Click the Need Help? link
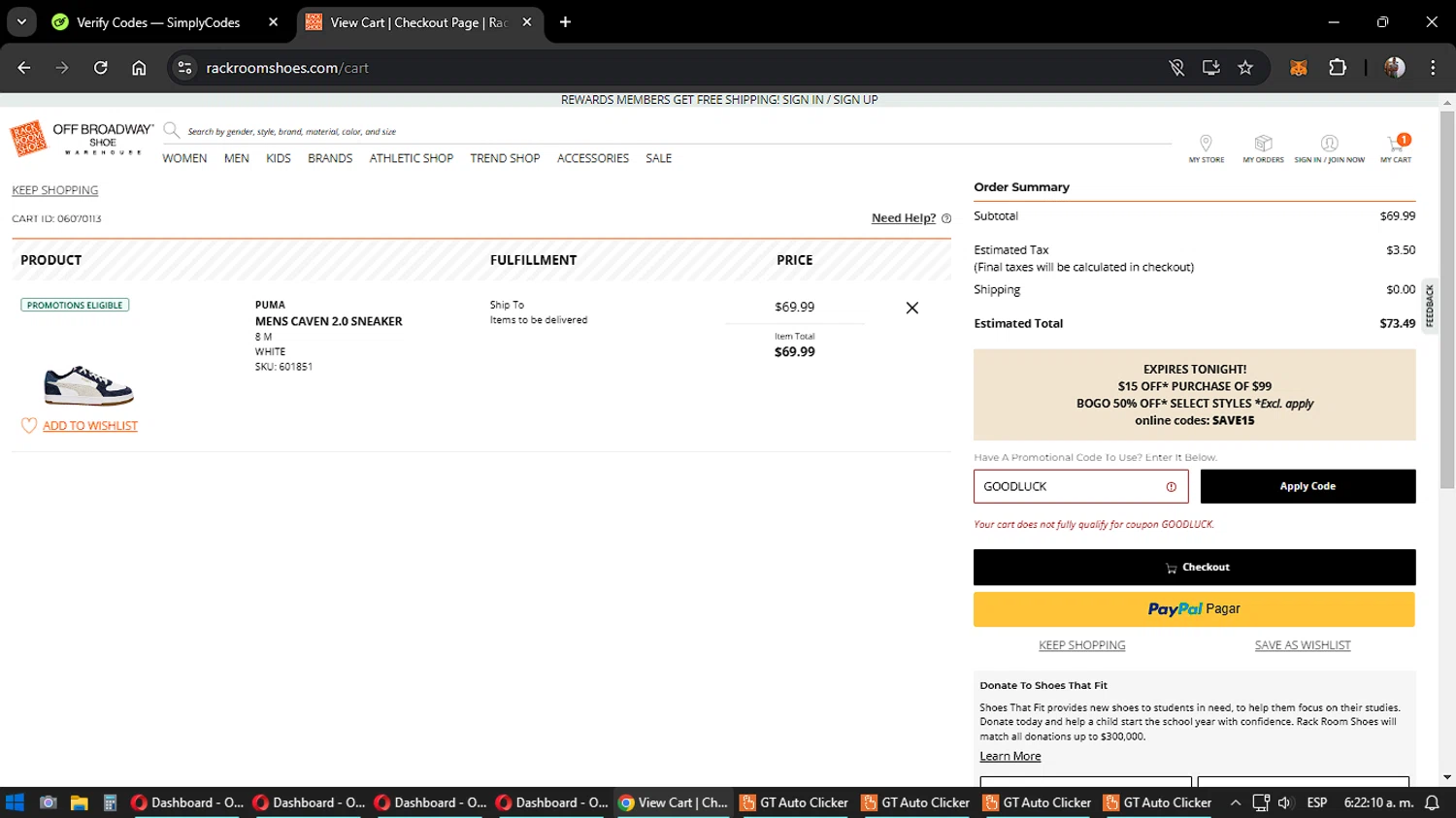Screen dimensions: 1456x818 [x=904, y=218]
